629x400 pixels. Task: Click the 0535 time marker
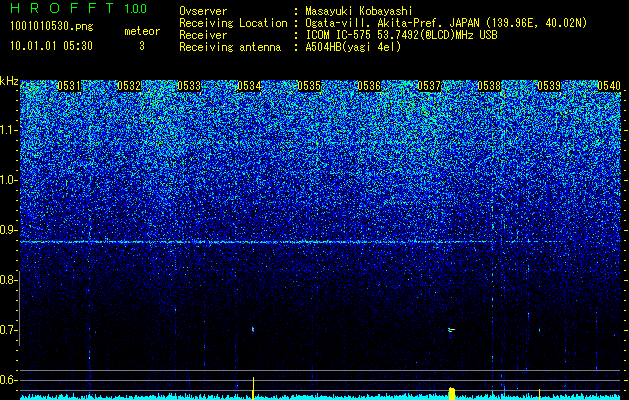tap(309, 86)
